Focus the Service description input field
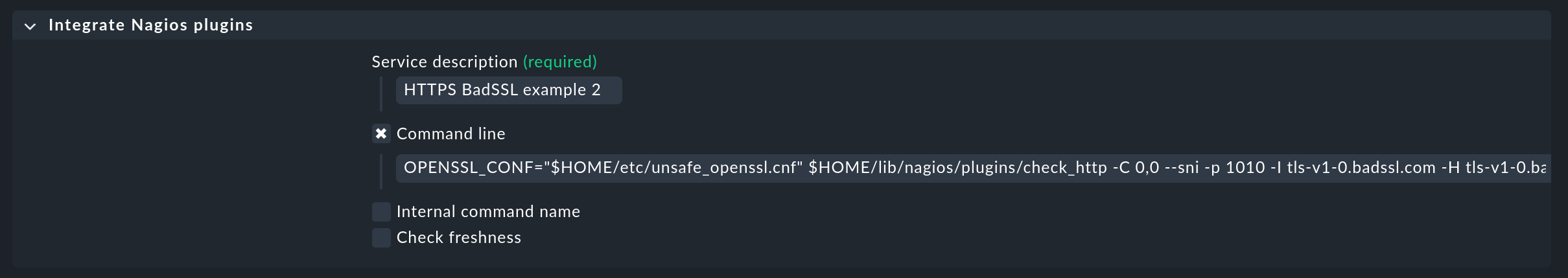 [x=509, y=90]
